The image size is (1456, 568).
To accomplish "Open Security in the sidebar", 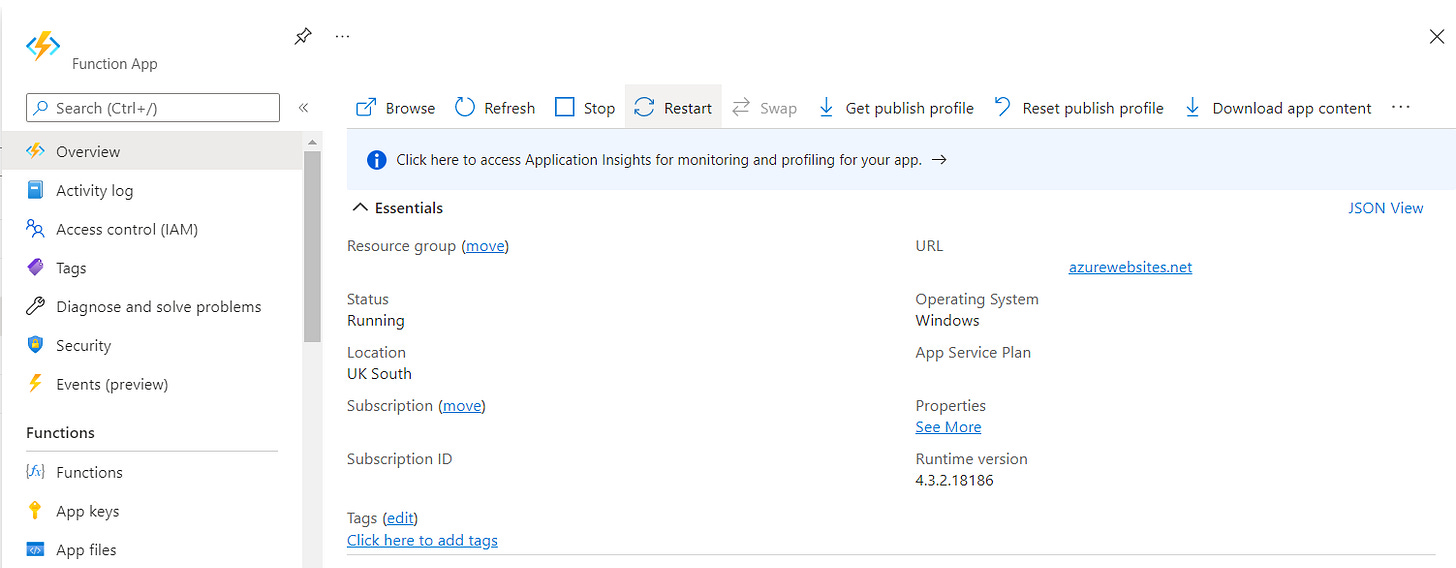I will [x=151, y=346].
